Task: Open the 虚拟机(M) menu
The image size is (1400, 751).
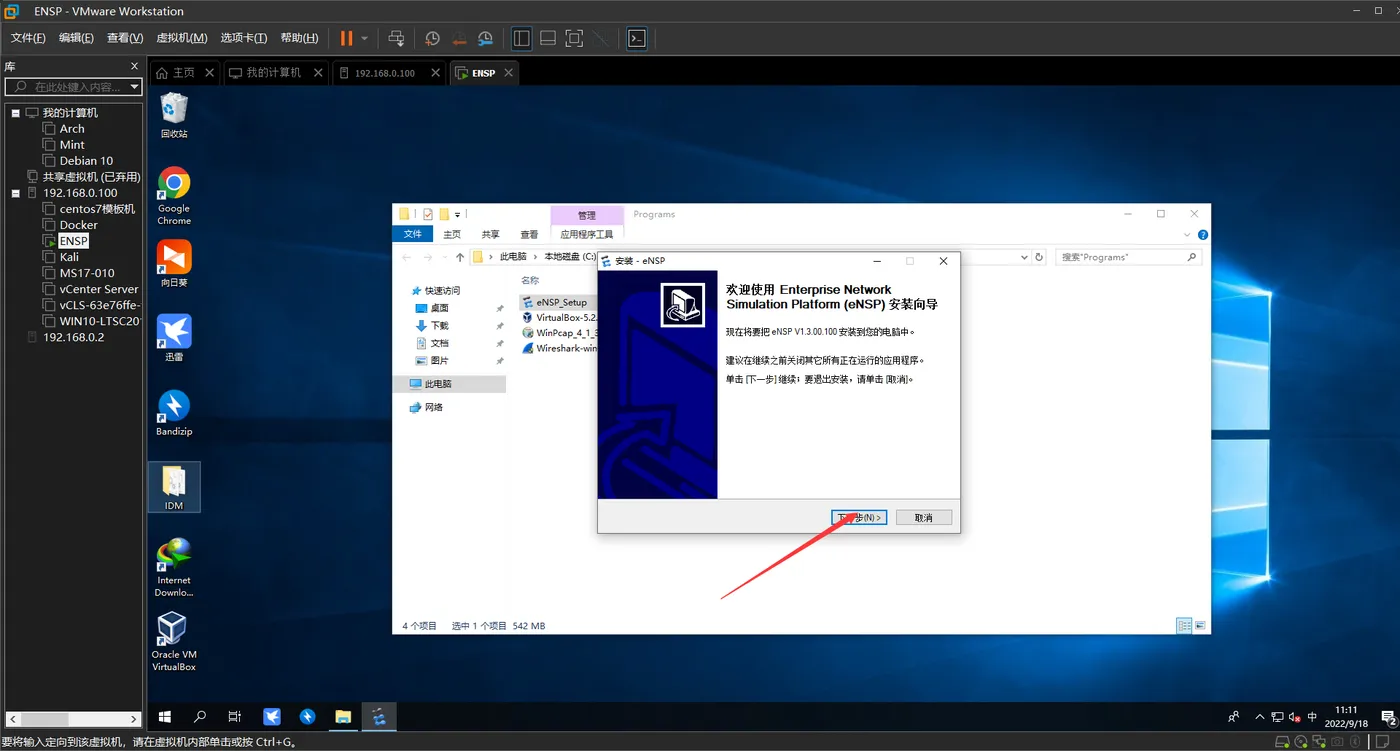Action: tap(182, 38)
